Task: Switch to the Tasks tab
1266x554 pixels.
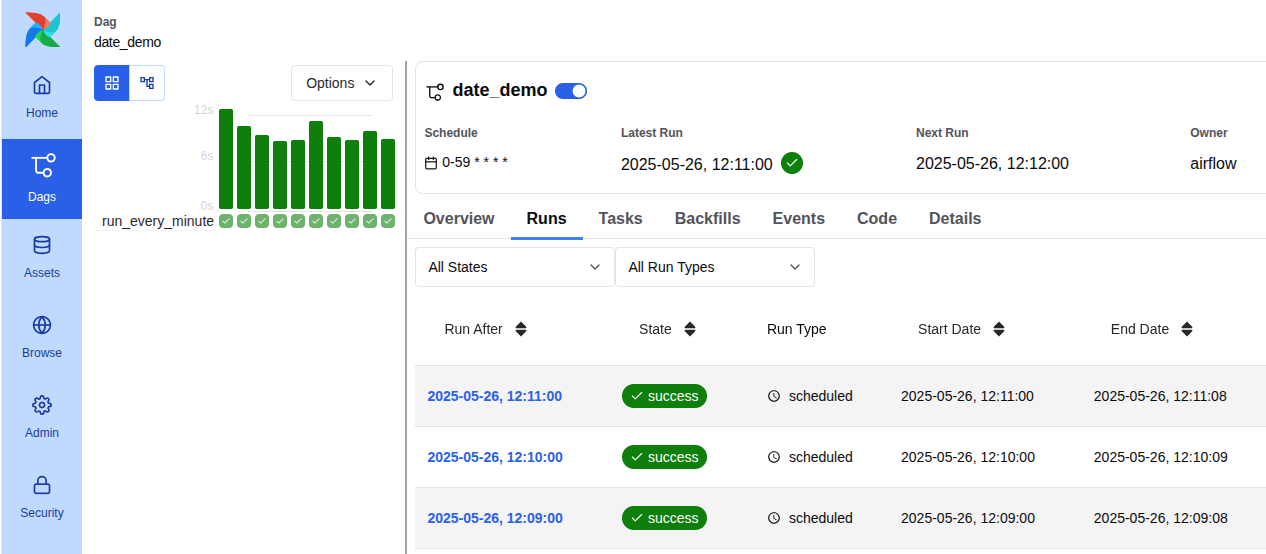Action: (x=620, y=218)
